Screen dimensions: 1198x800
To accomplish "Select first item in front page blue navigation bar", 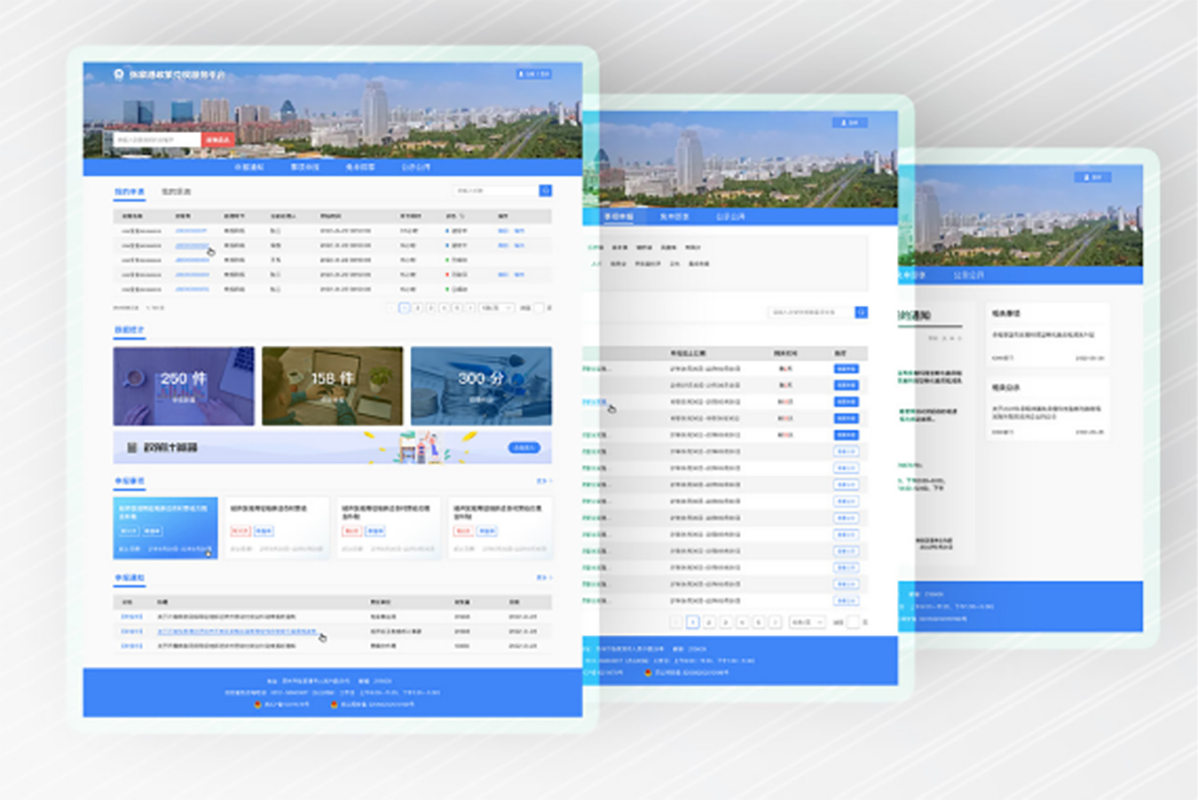I will pos(248,168).
